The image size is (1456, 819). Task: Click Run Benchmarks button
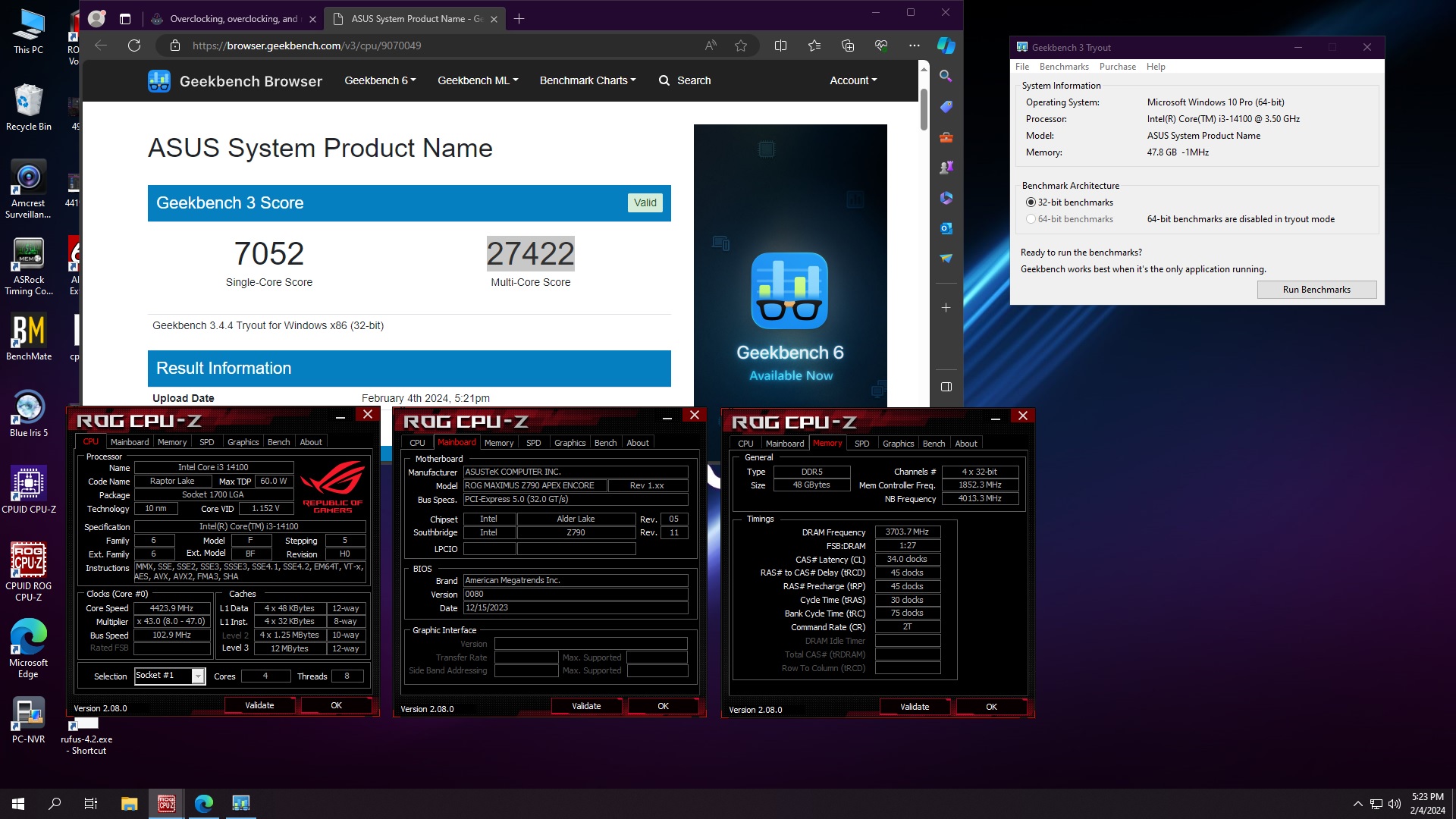(x=1316, y=290)
